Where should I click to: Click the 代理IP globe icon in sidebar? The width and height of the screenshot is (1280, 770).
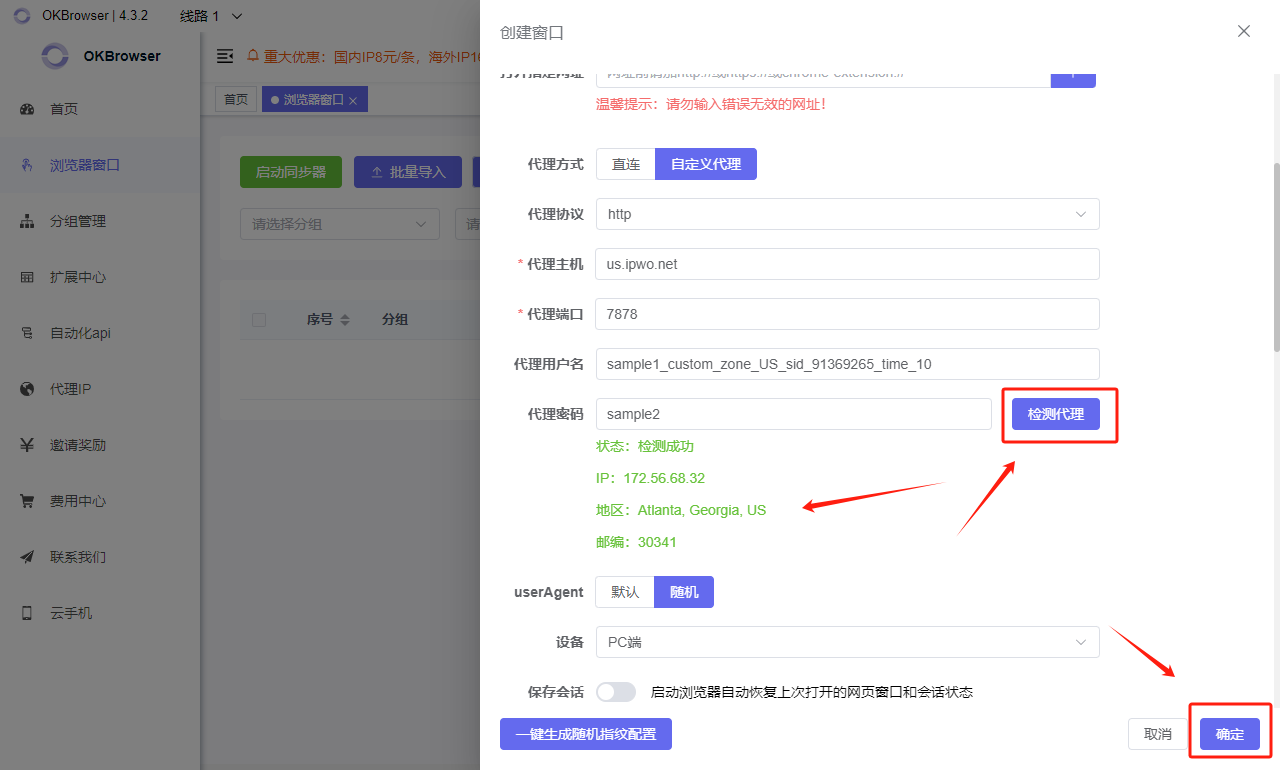28,389
